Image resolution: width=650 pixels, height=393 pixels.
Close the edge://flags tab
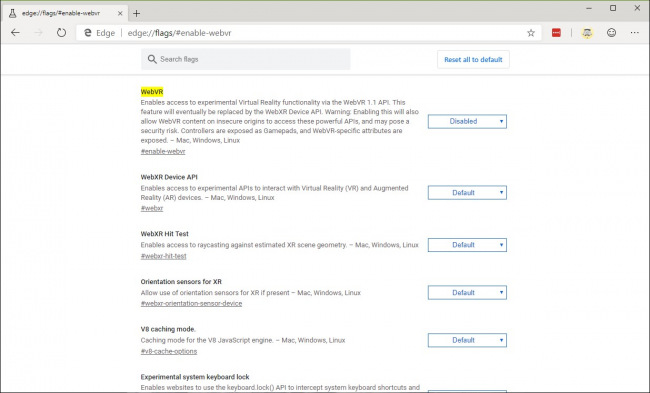tap(120, 13)
